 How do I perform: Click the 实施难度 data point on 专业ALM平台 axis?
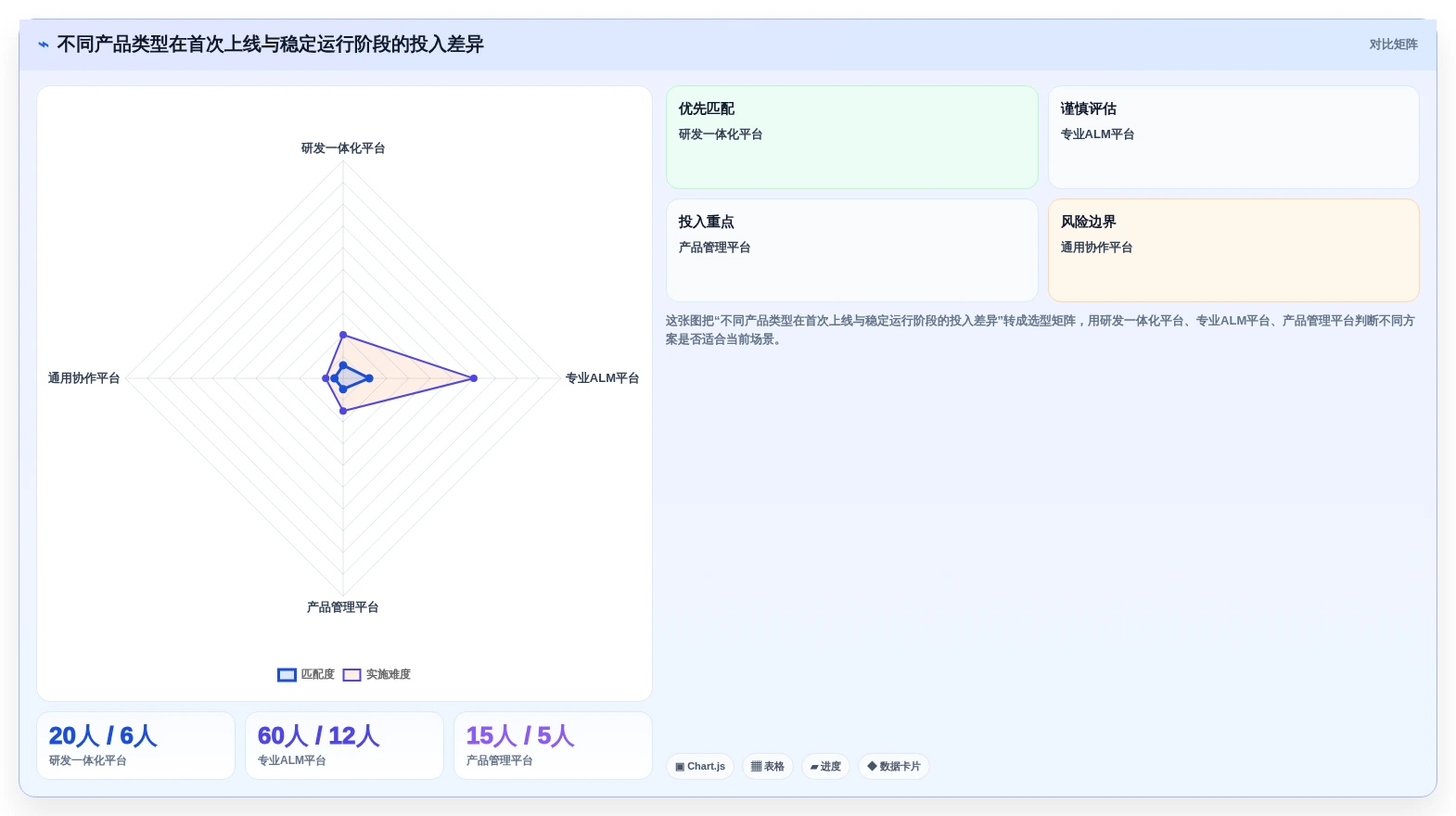pyautogui.click(x=474, y=378)
